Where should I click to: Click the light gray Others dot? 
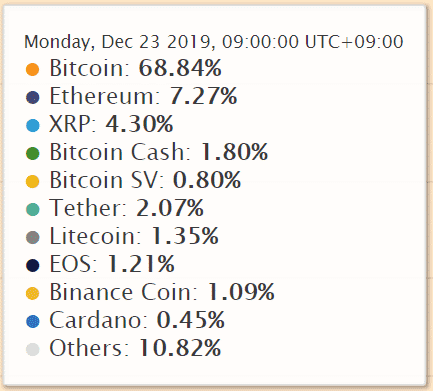click(x=33, y=349)
